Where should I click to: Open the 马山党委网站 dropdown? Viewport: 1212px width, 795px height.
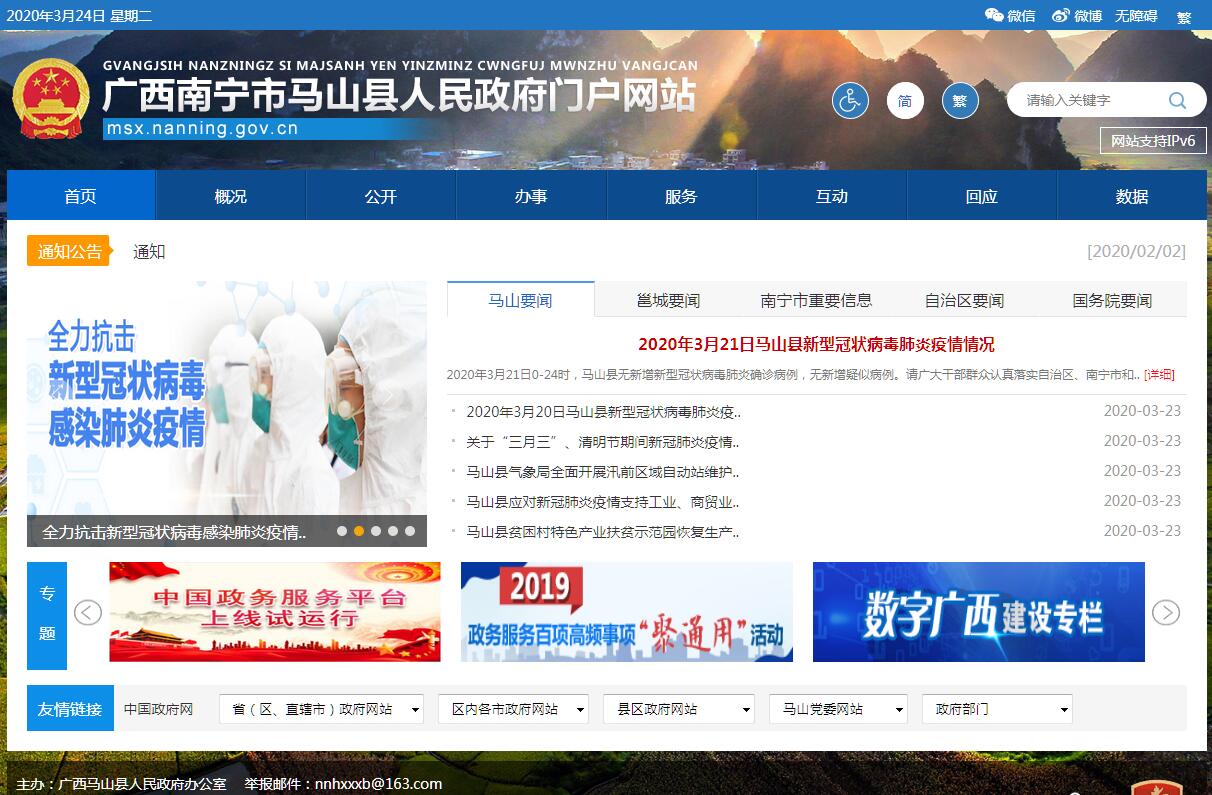(838, 709)
